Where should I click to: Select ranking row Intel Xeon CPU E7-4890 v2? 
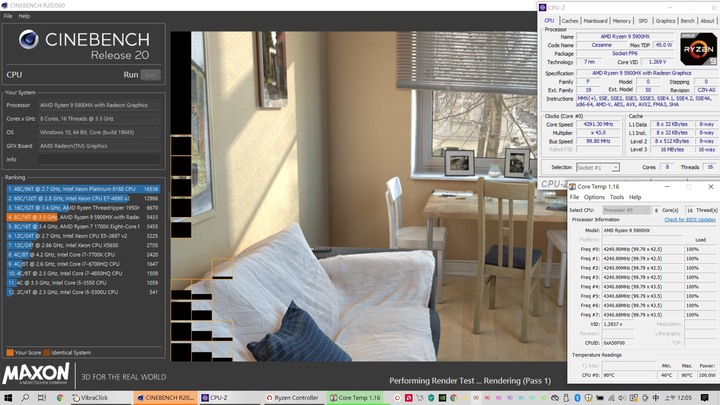[83, 198]
